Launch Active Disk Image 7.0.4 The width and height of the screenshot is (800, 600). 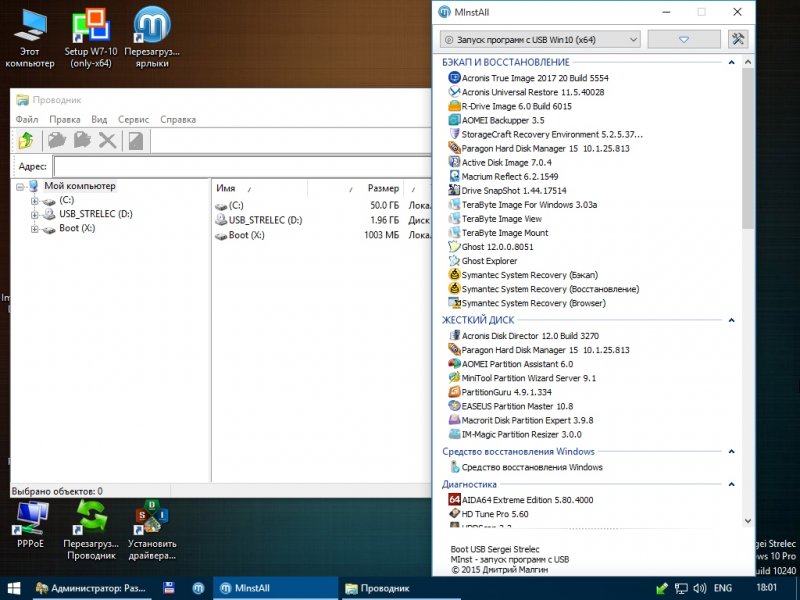click(499, 162)
